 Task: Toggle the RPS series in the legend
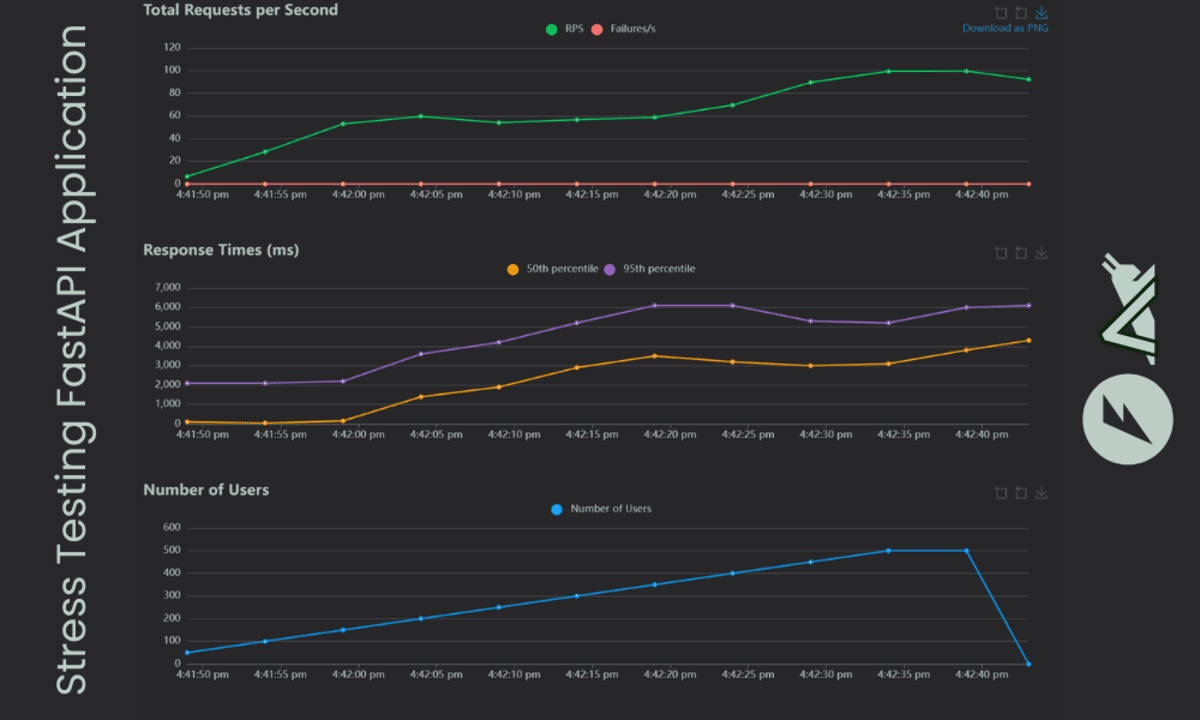pos(564,29)
